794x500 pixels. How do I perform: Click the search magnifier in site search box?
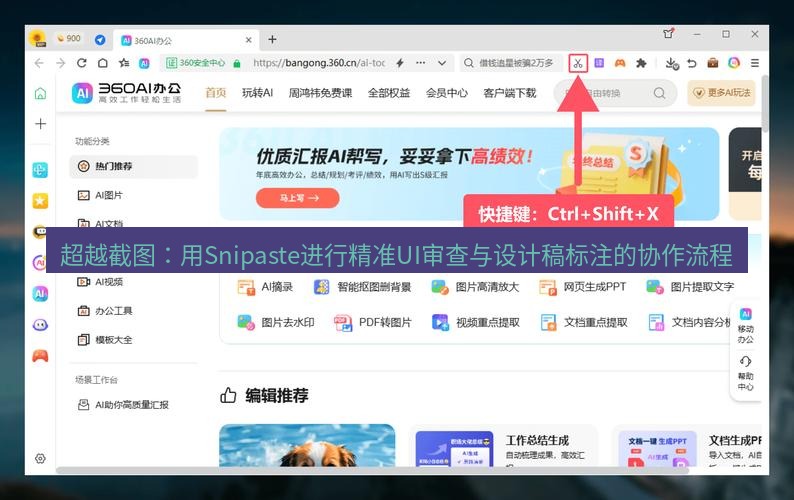click(x=659, y=93)
